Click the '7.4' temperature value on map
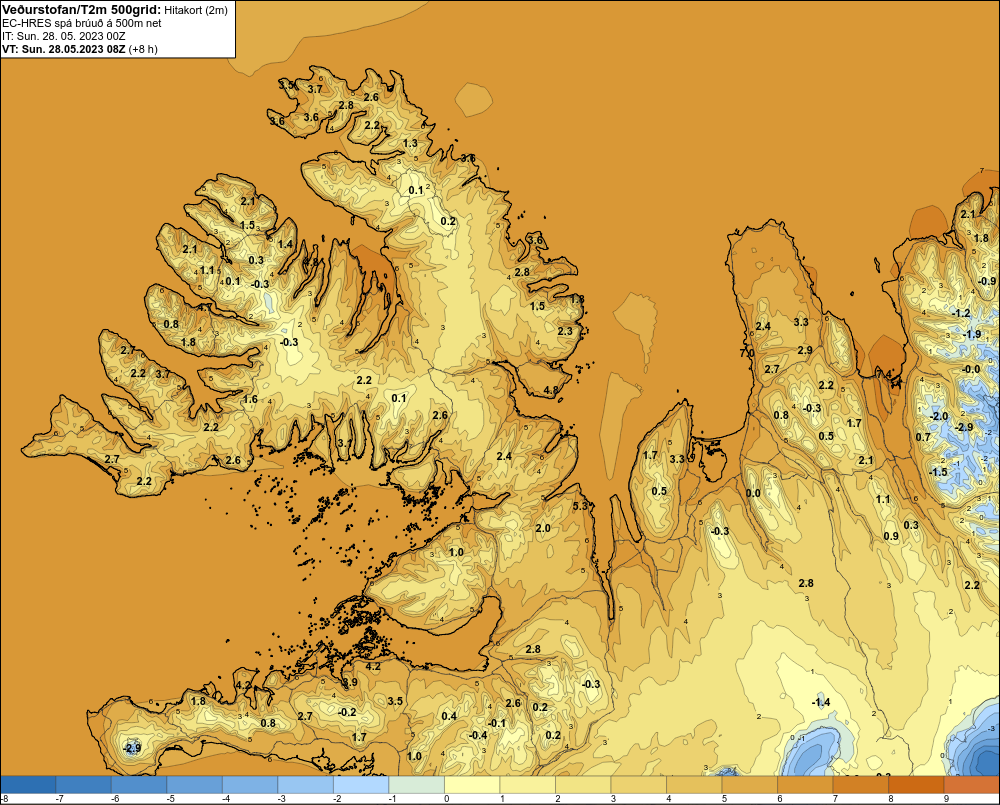The height and width of the screenshot is (805, 1000). point(884,374)
